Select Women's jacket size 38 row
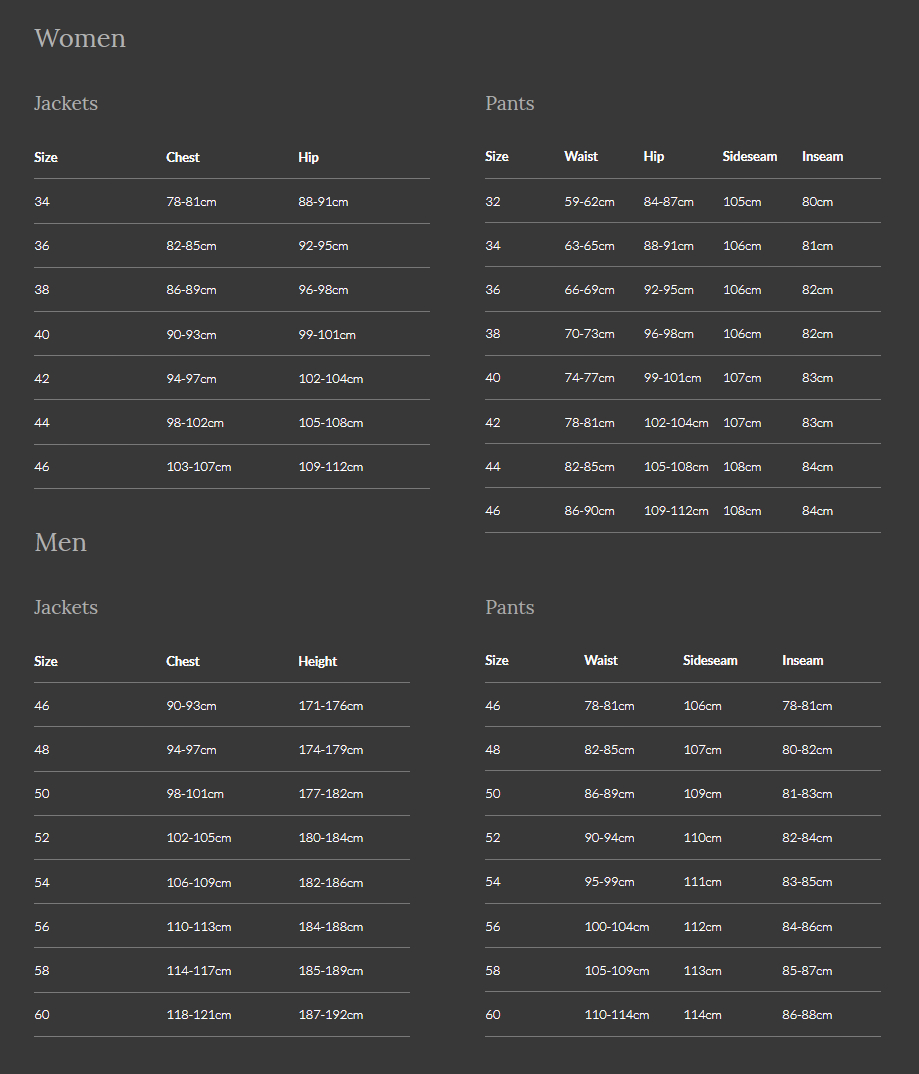 click(x=232, y=290)
